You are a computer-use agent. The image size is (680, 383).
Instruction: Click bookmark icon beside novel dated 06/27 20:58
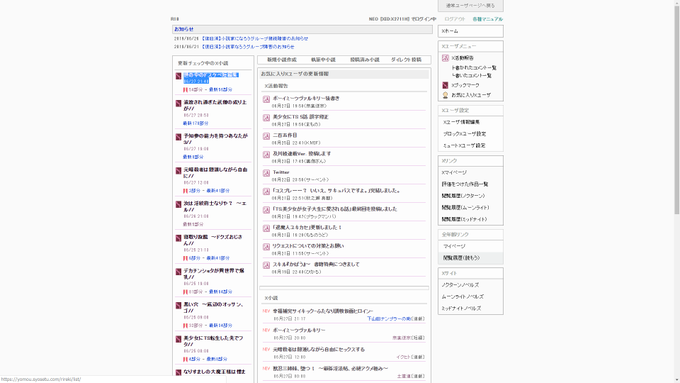178,103
